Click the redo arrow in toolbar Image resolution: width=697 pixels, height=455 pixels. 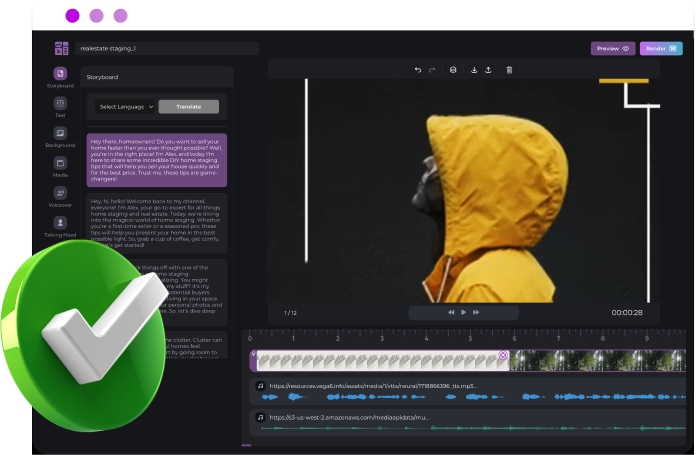[x=432, y=70]
